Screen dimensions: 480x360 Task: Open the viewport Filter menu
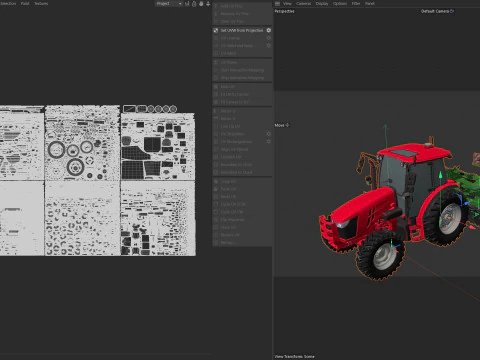(x=356, y=3)
